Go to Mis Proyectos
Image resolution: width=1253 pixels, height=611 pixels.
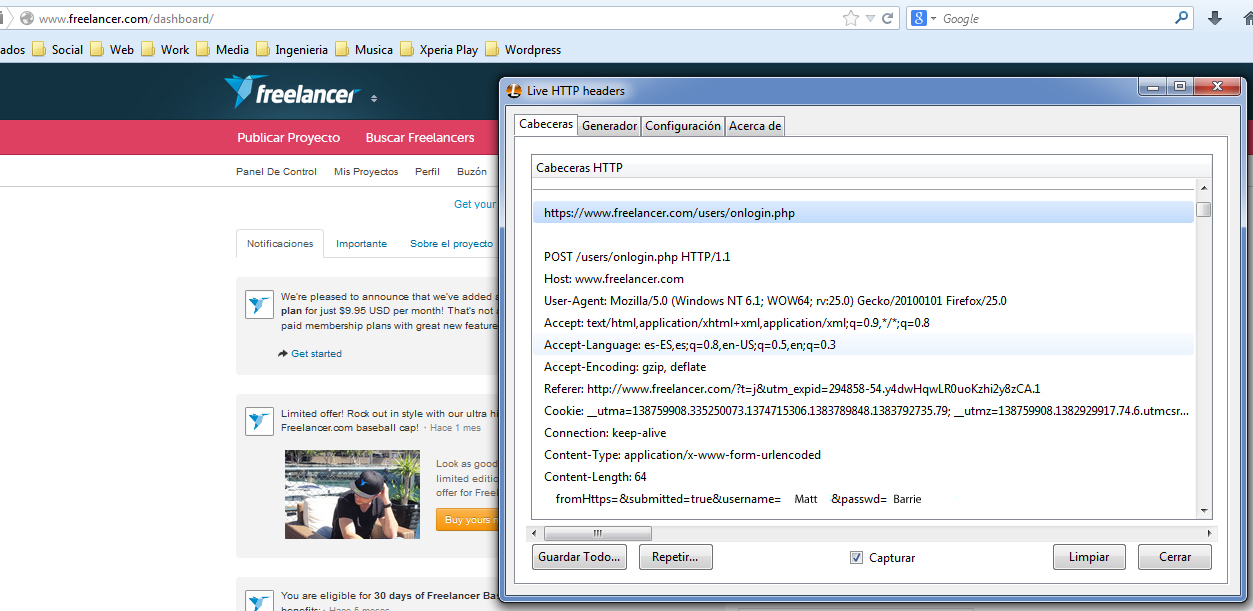[366, 172]
